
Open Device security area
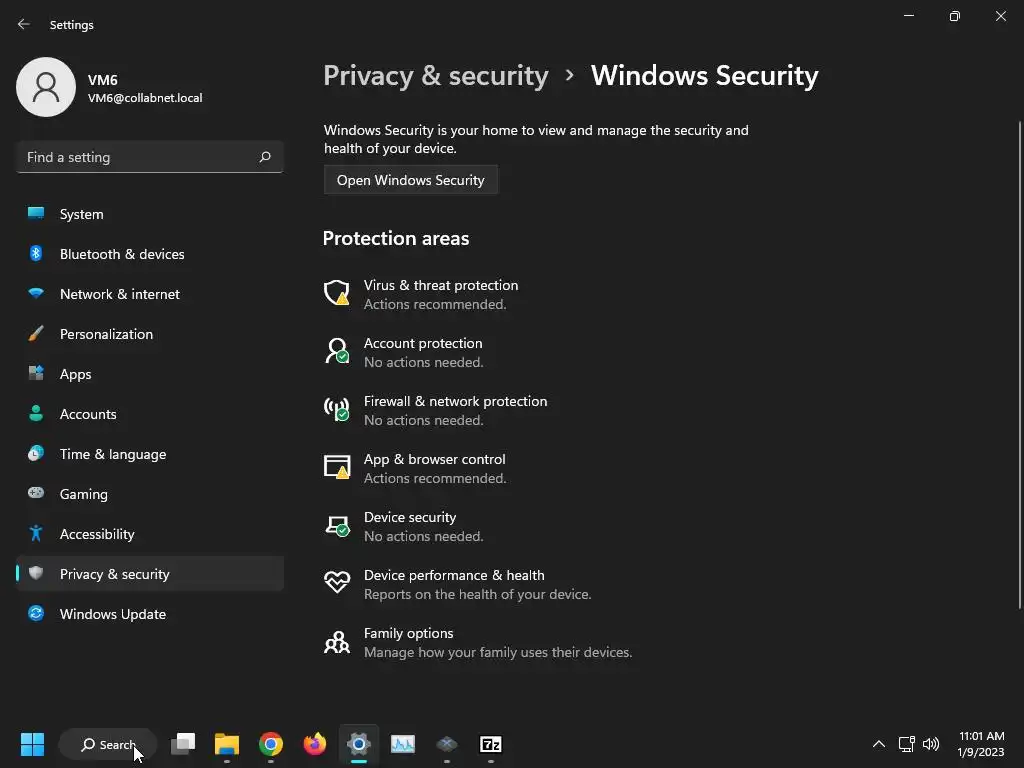[x=410, y=517]
